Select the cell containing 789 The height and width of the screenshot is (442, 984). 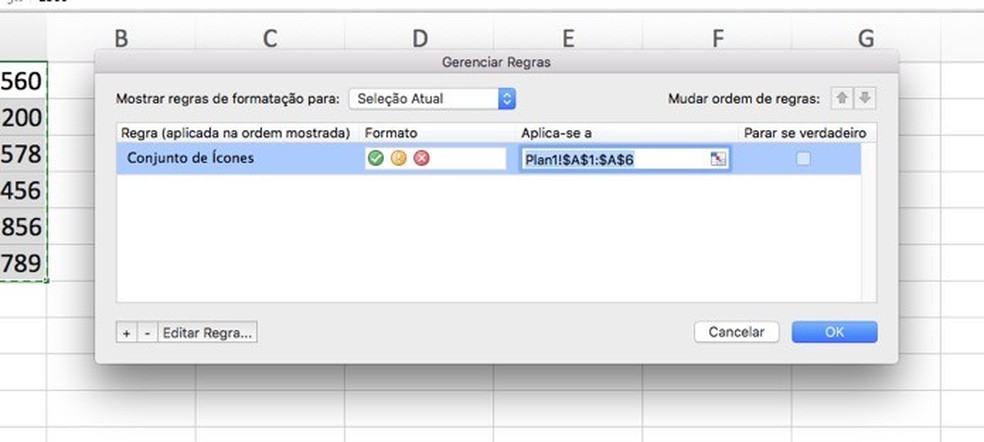(23, 262)
